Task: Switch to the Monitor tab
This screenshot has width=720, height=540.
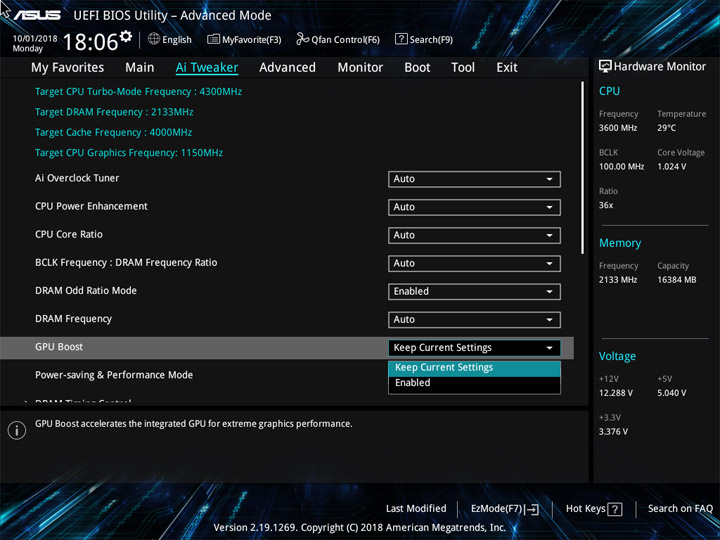Action: pyautogui.click(x=360, y=68)
